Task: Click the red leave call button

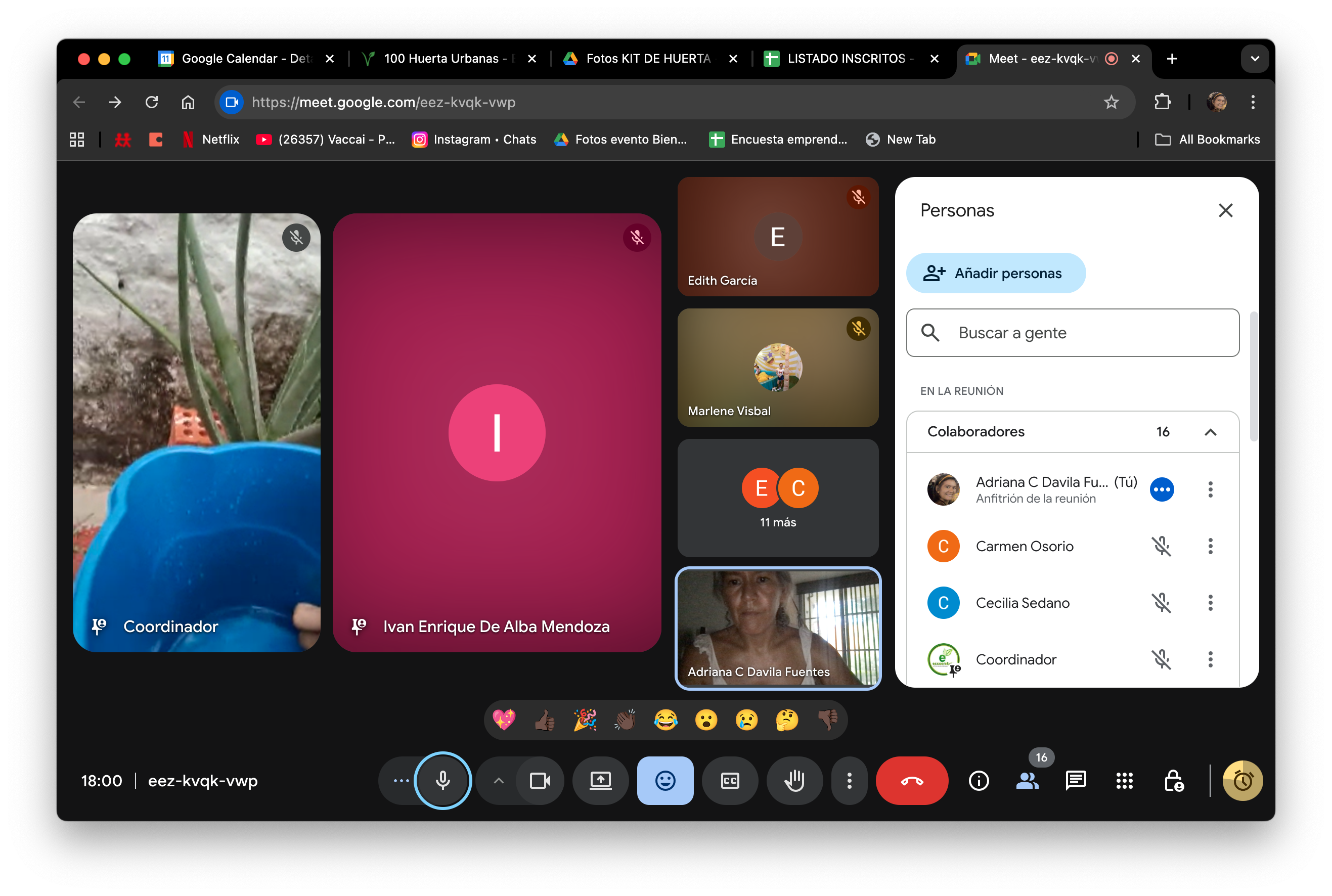Action: pos(911,781)
